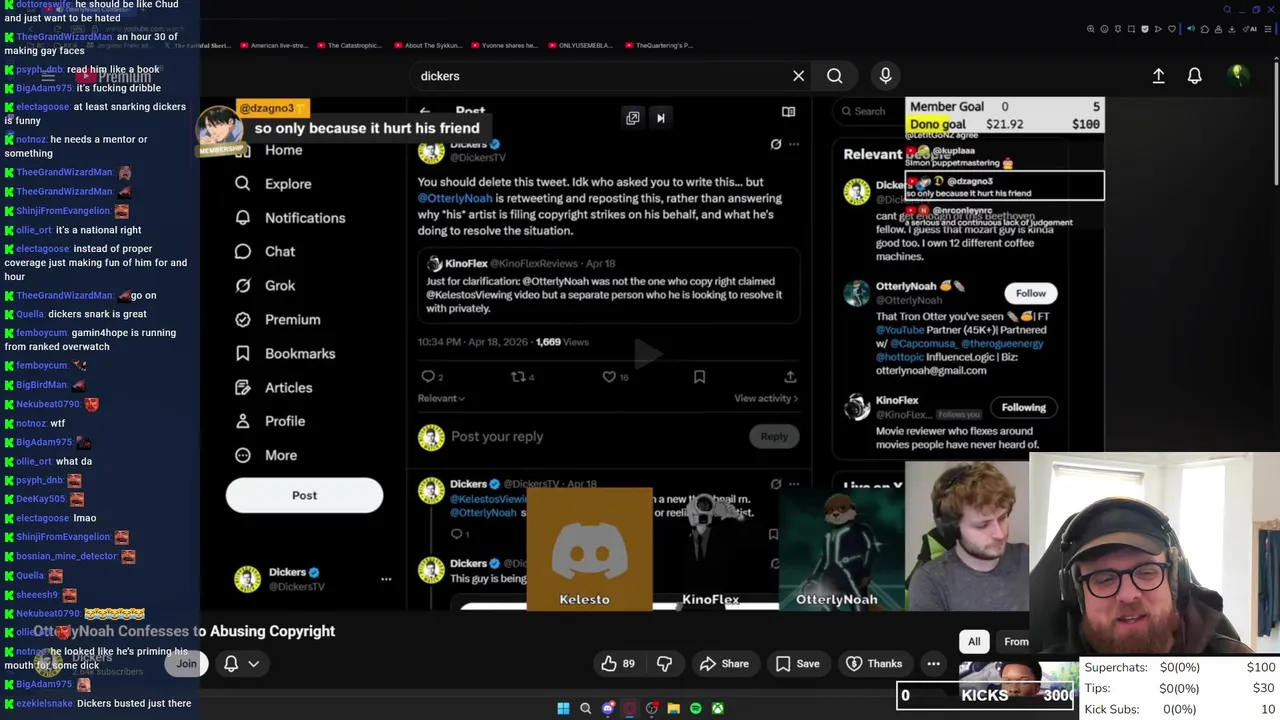Image resolution: width=1280 pixels, height=720 pixels.
Task: Open Spotify from the taskbar
Action: pyautogui.click(x=695, y=708)
